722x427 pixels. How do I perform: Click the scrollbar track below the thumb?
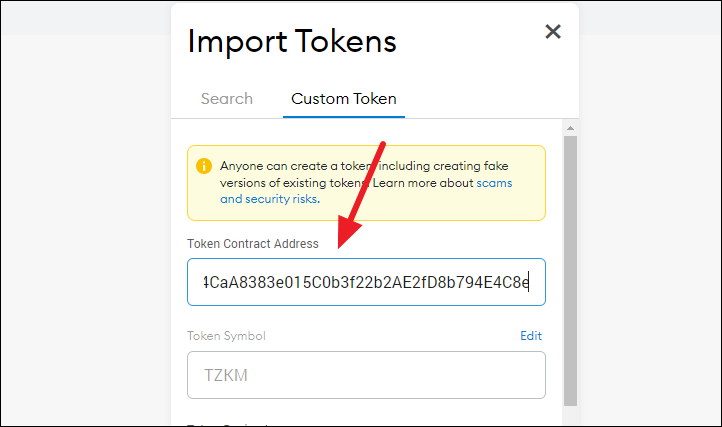[571, 415]
